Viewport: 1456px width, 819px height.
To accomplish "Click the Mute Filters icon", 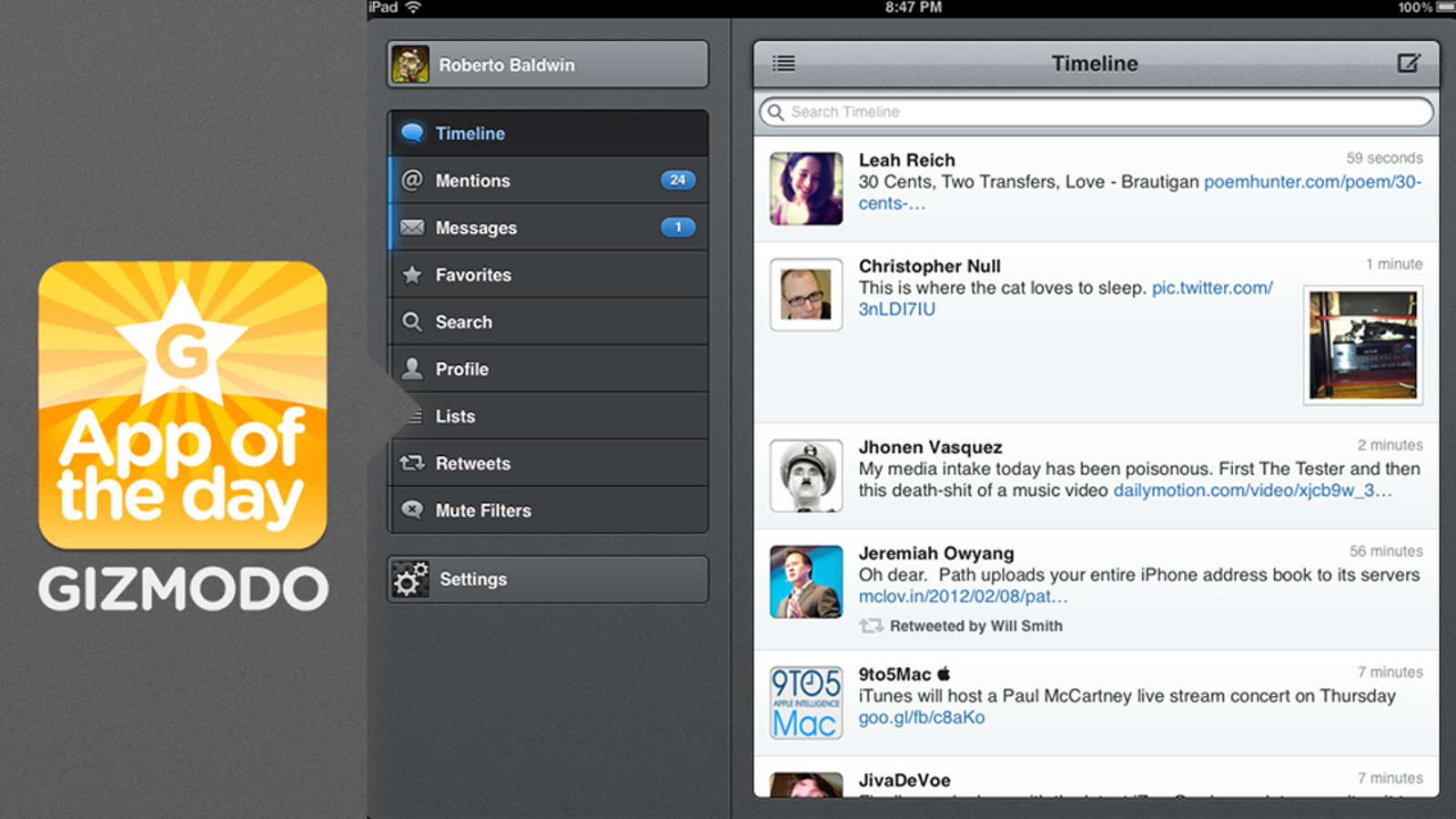I will pos(412,510).
